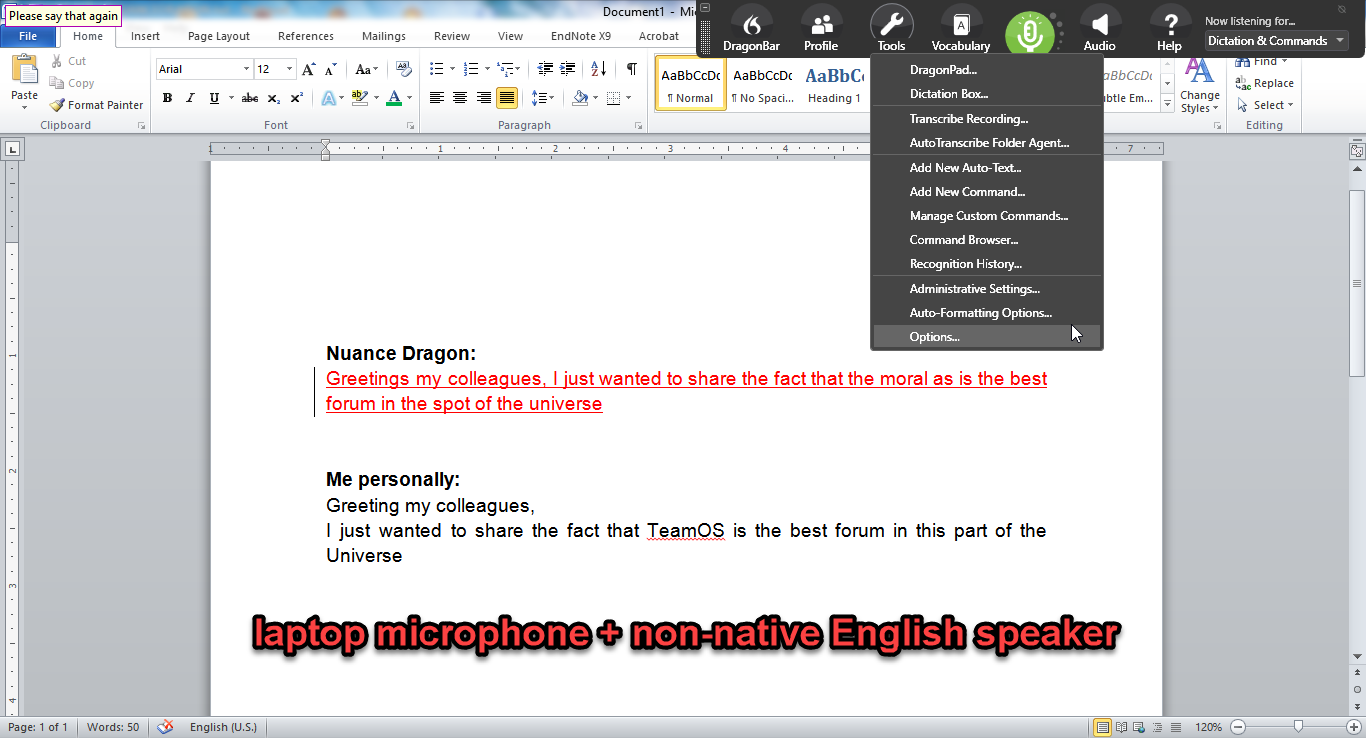Align text left
Viewport: 1366px width, 738px height.
coord(437,98)
